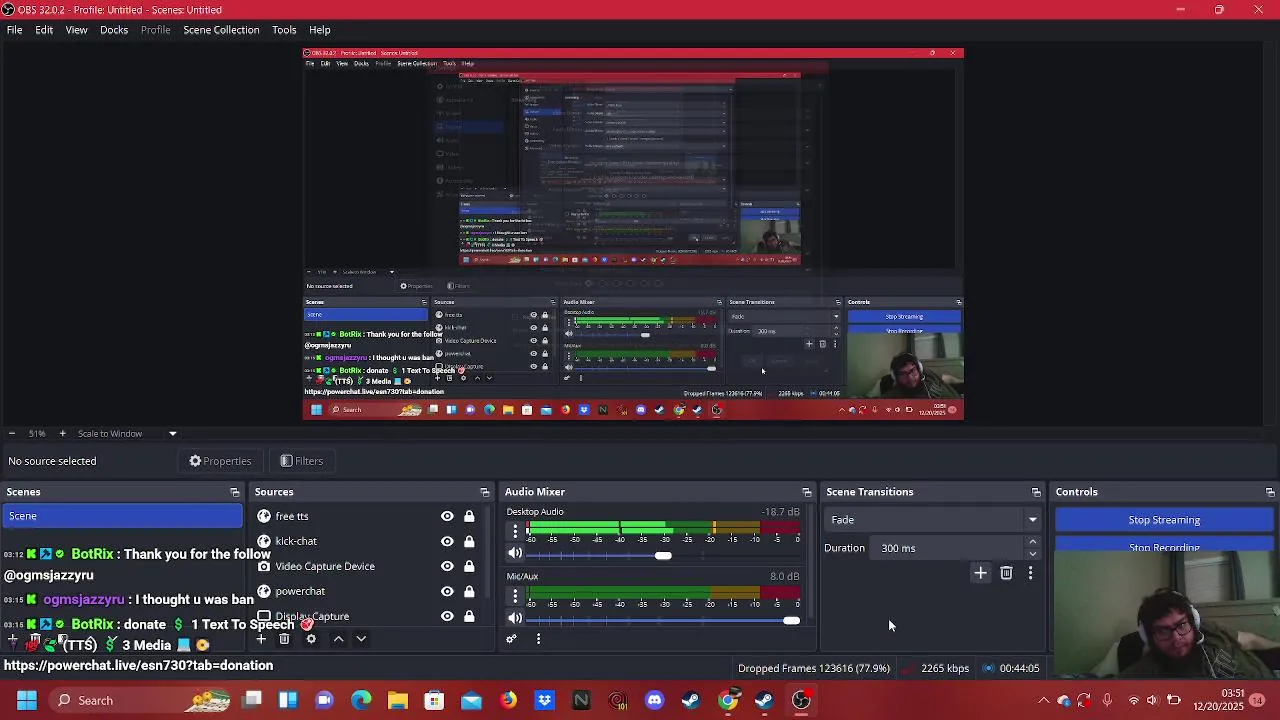Zoom in the preview with the plus icon
The image size is (1280, 720).
[62, 433]
